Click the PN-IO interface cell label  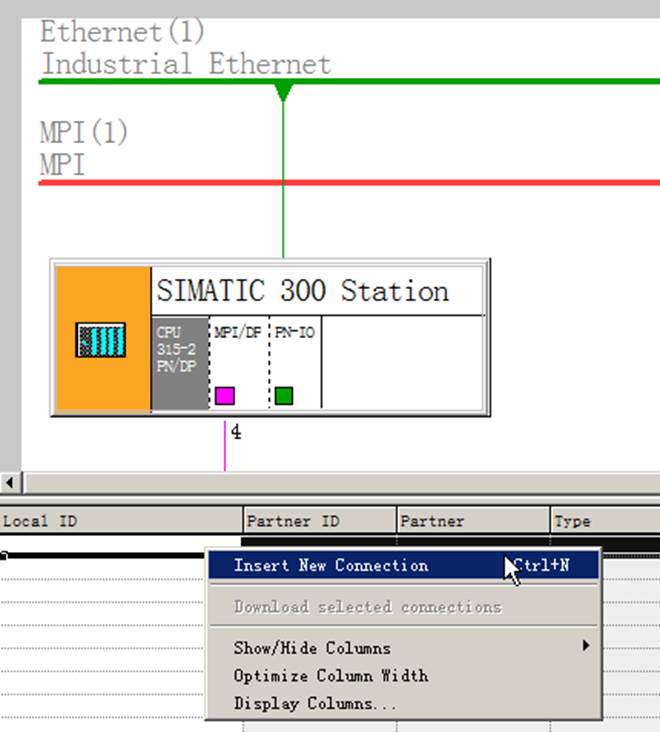pos(295,332)
